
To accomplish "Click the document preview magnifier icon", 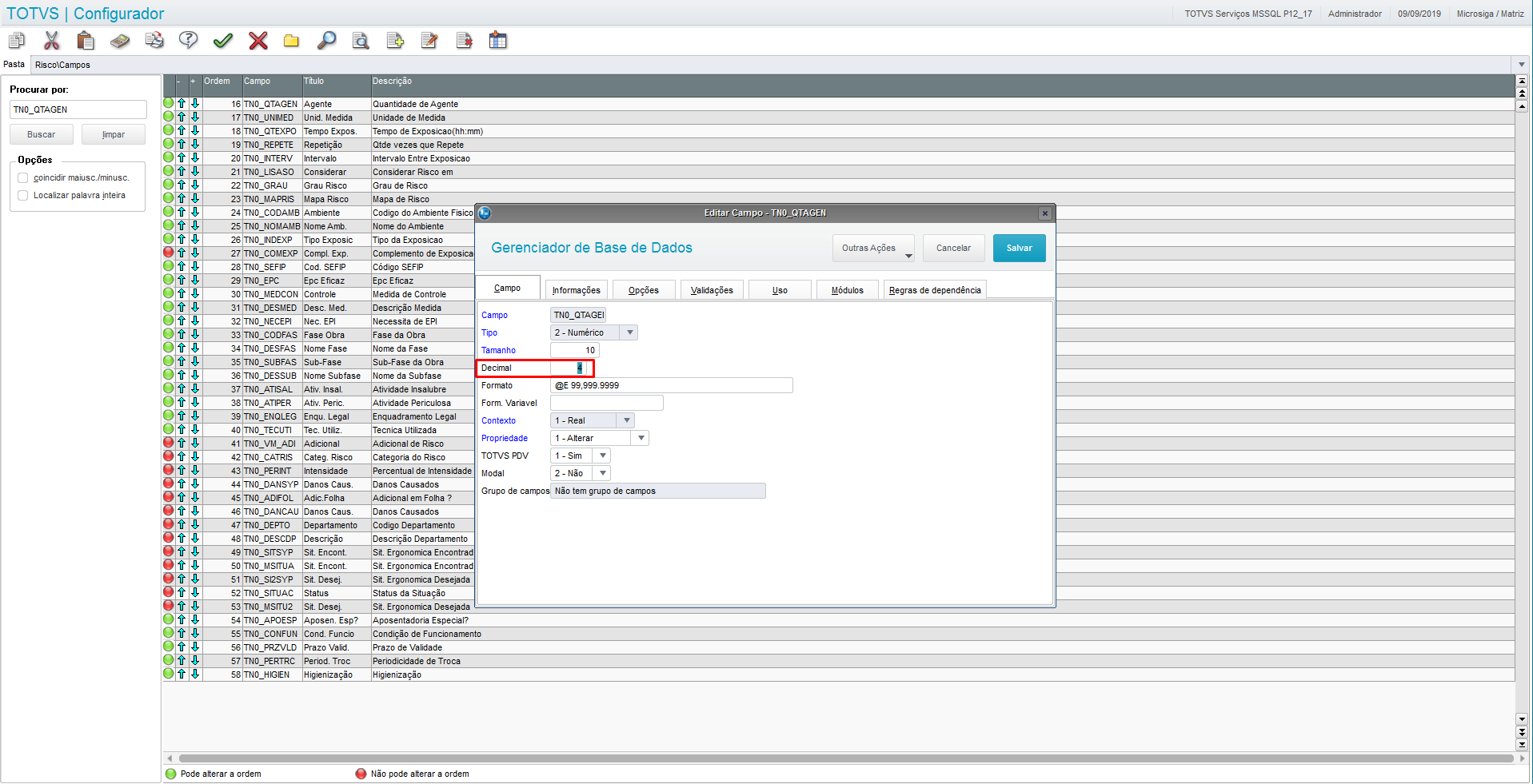I will [361, 40].
